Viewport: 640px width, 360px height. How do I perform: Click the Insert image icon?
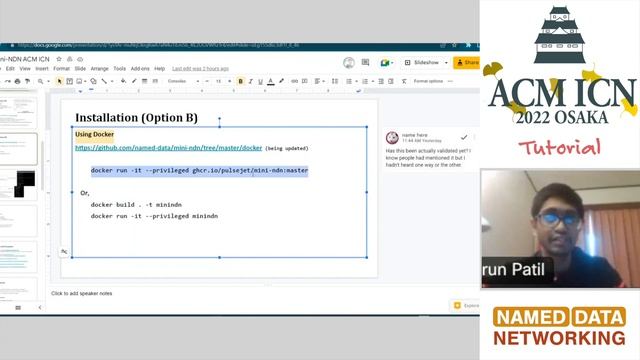pos(79,81)
